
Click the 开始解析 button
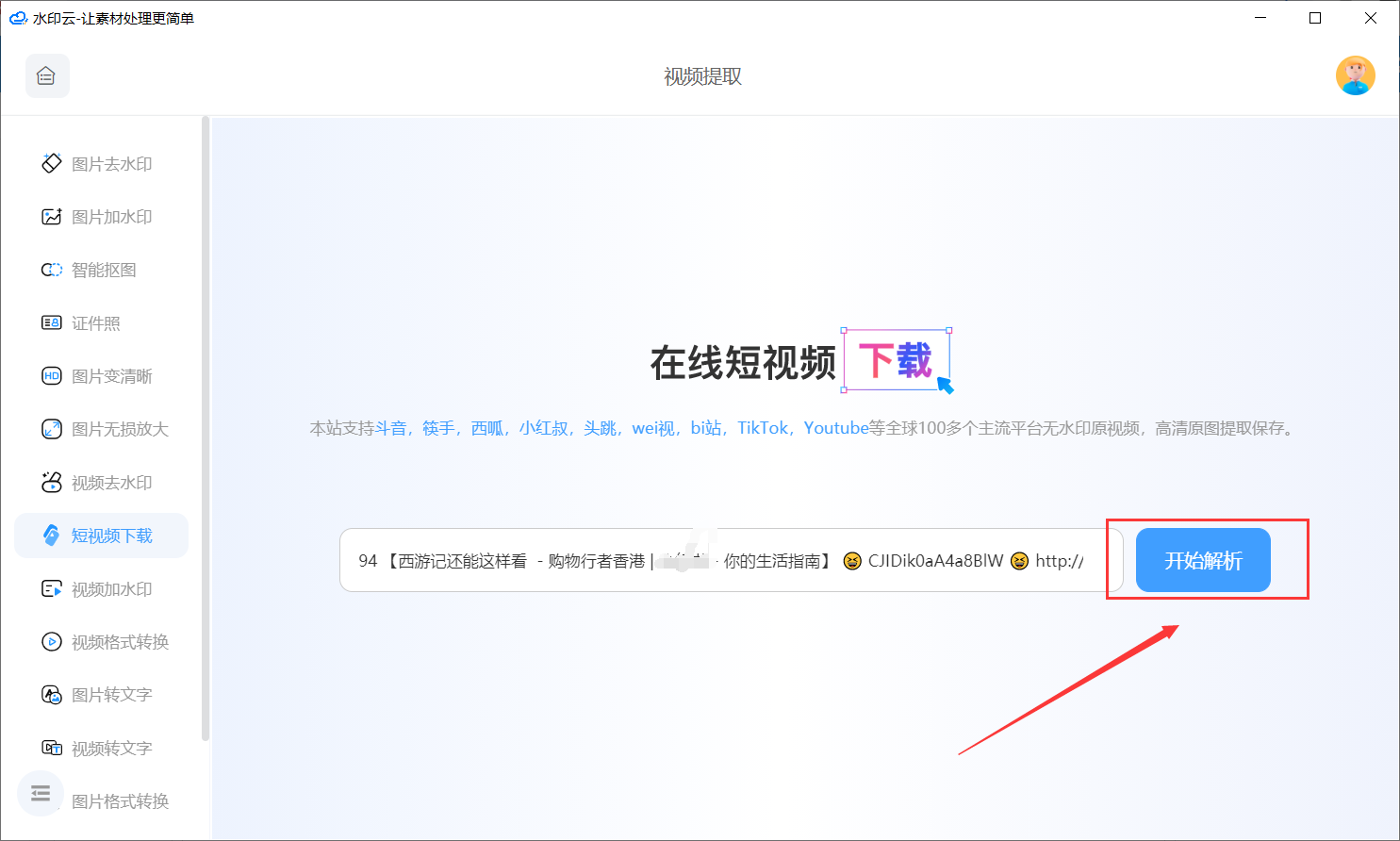pyautogui.click(x=1203, y=560)
